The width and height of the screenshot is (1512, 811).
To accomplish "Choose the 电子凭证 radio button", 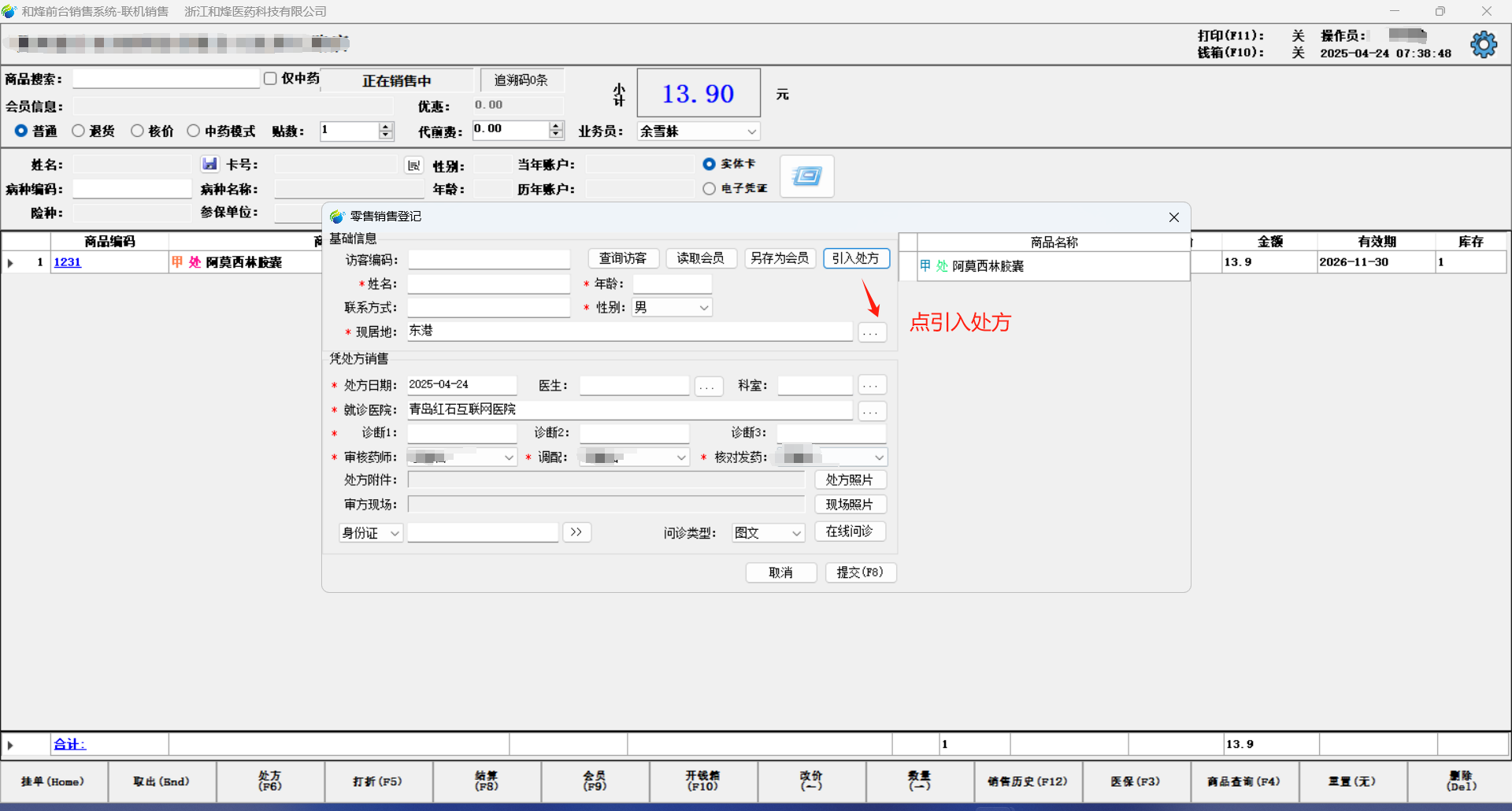I will click(709, 188).
